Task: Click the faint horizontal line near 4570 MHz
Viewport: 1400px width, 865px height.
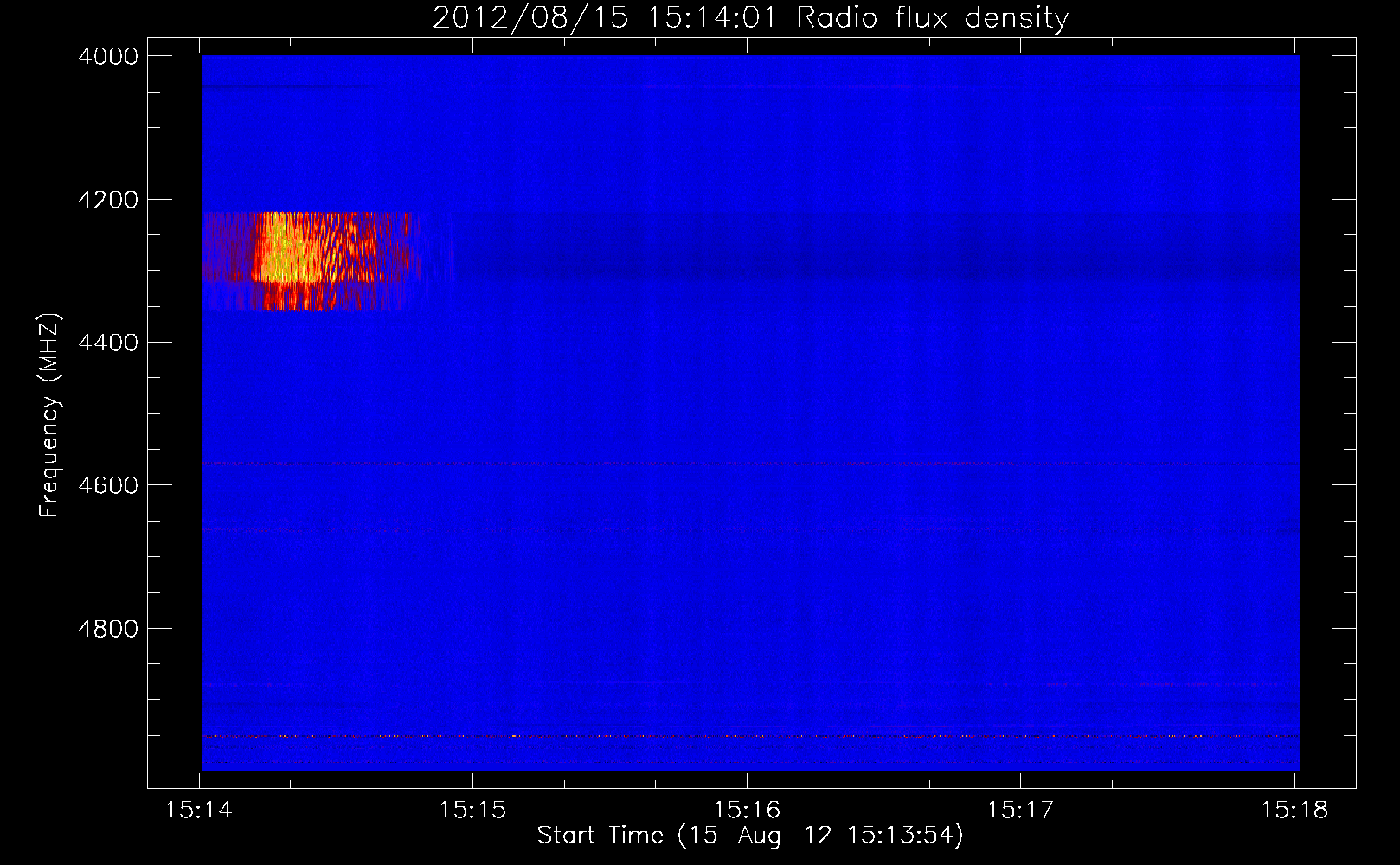Action: (750, 464)
